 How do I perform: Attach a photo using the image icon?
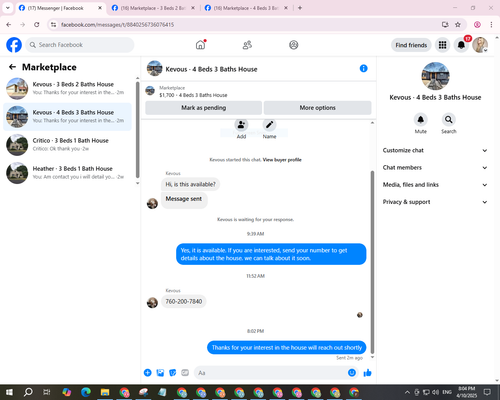tap(160, 373)
